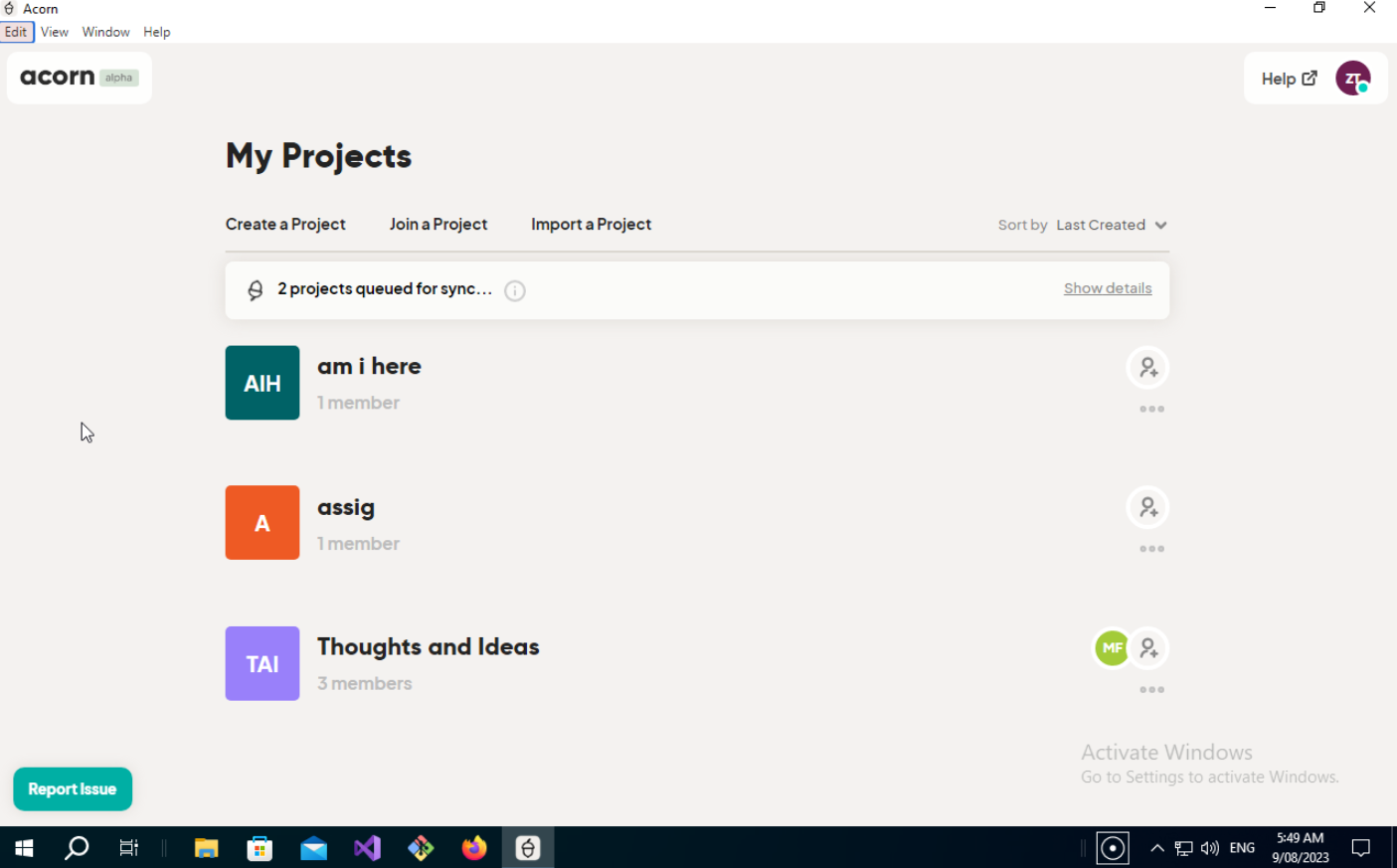Open the ENG language selector in the tray
The image size is (1397, 868).
tap(1242, 847)
